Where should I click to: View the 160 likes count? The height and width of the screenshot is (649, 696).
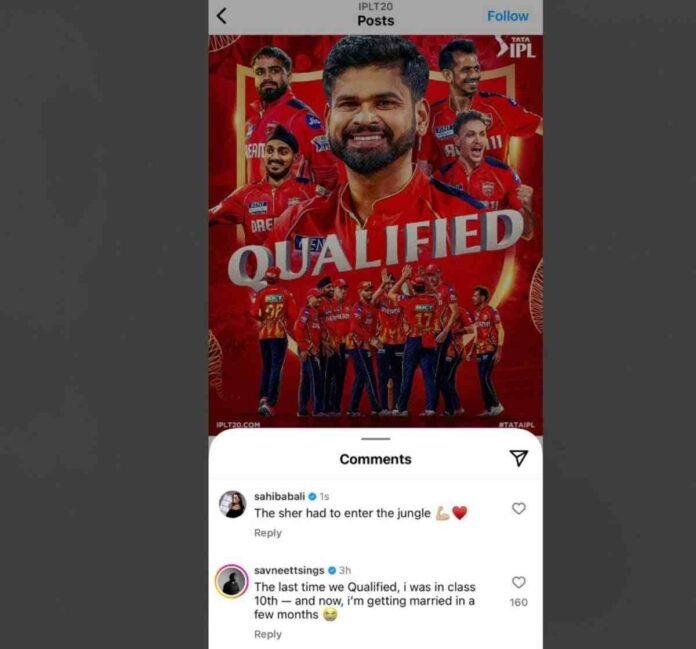click(518, 602)
